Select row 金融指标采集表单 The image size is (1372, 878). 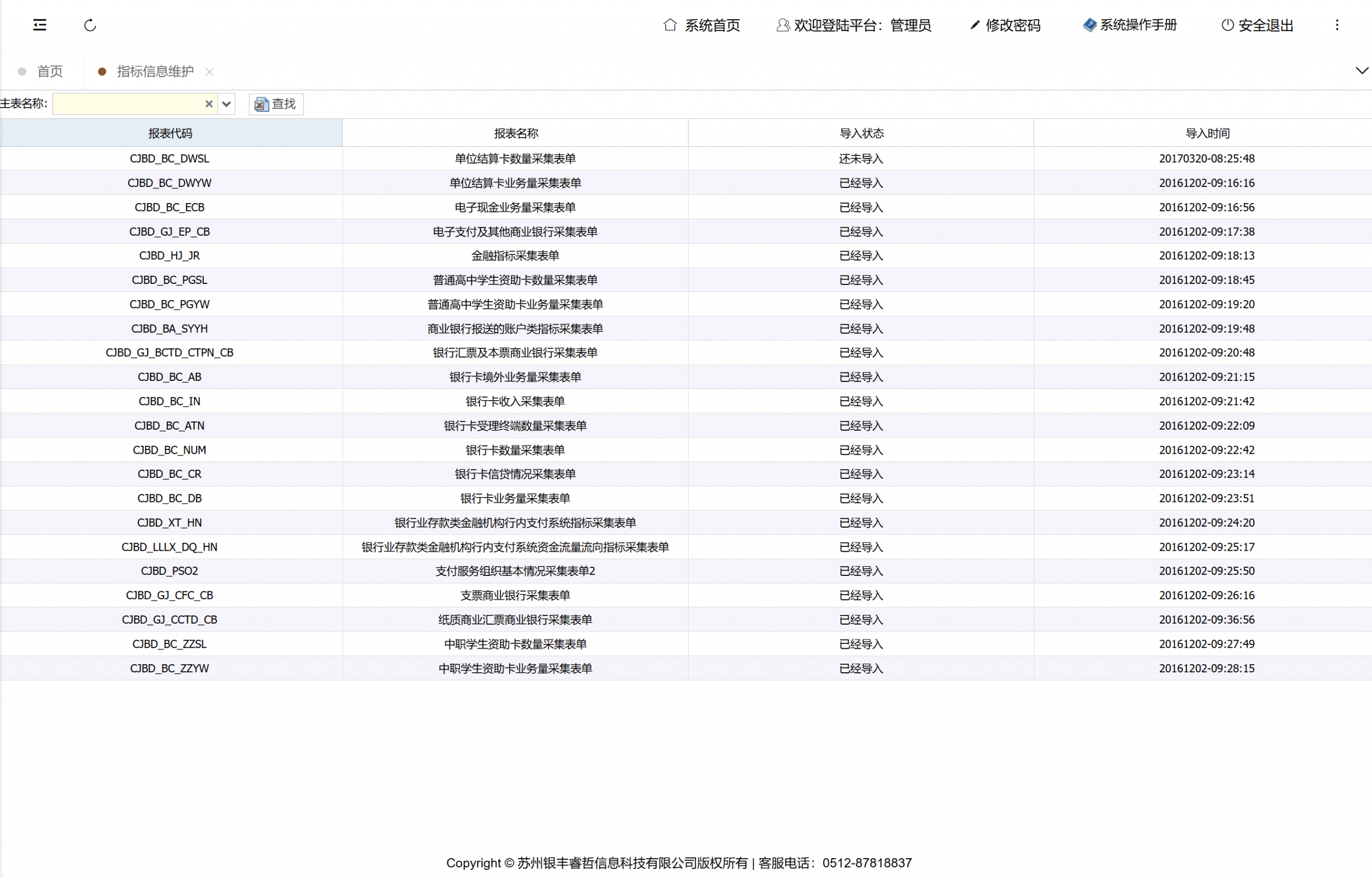[515, 256]
